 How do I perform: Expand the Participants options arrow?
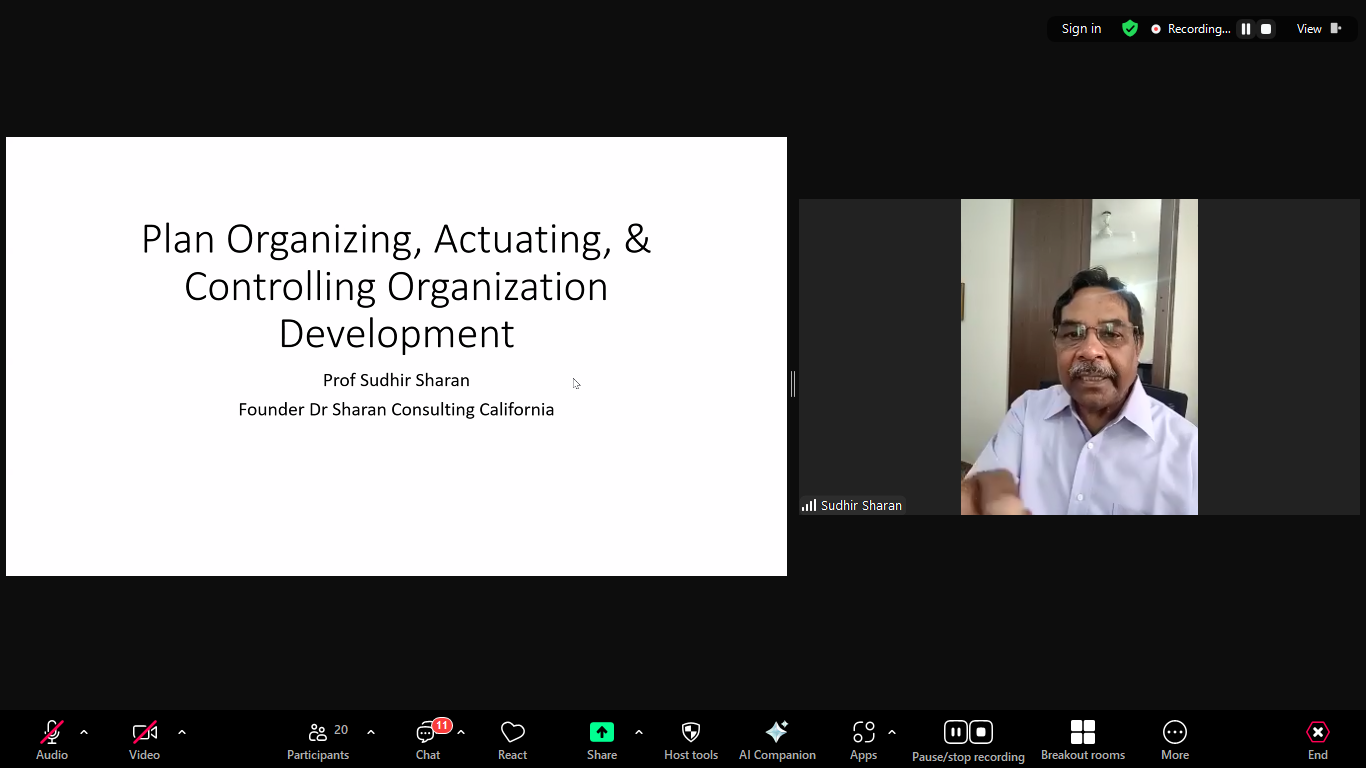(x=371, y=732)
